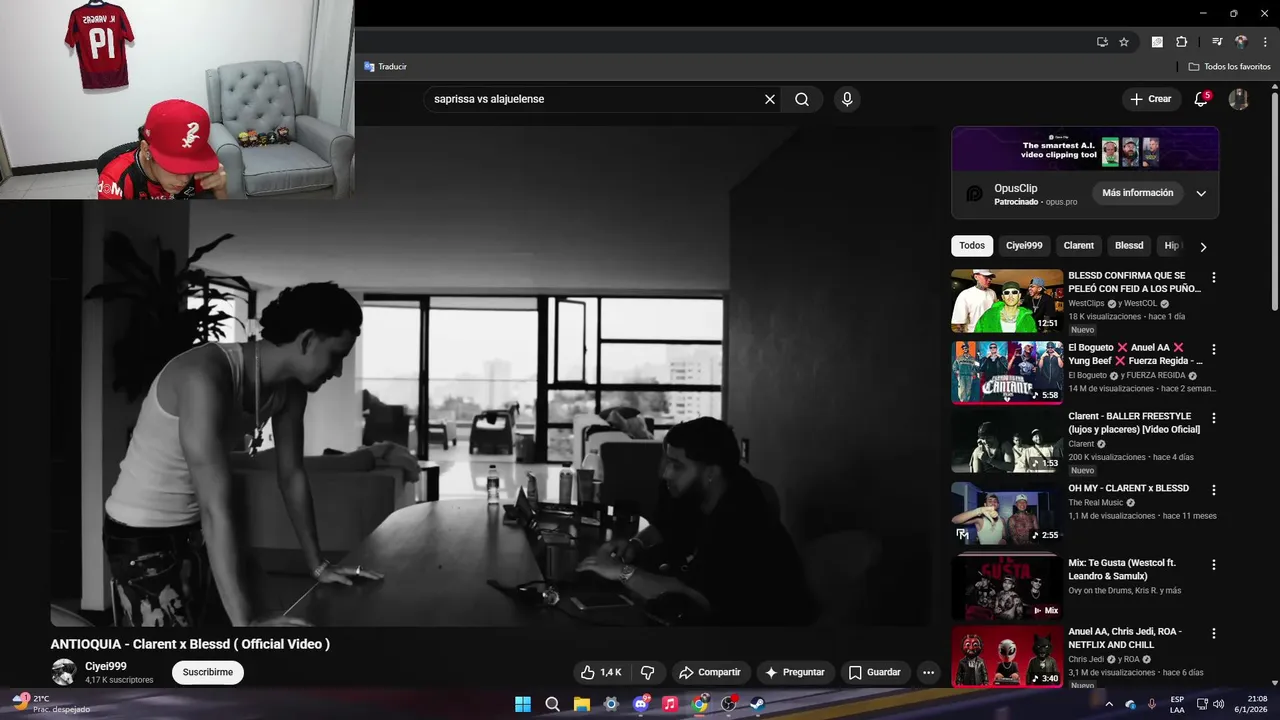Open options for El Bogueto video
This screenshot has width=1280, height=720.
[1214, 349]
